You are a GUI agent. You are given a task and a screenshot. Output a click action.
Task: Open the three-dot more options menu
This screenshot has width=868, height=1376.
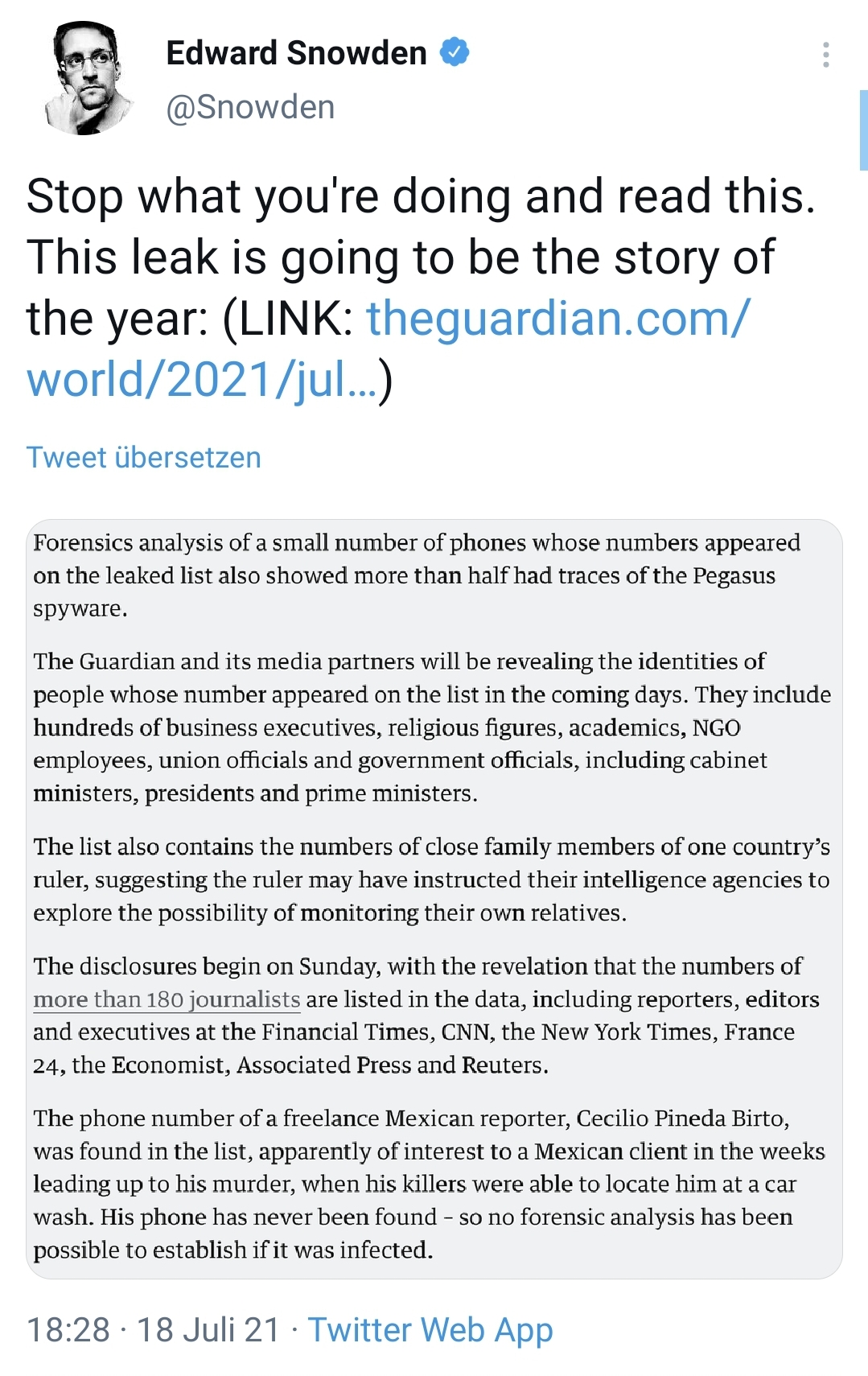(x=825, y=54)
